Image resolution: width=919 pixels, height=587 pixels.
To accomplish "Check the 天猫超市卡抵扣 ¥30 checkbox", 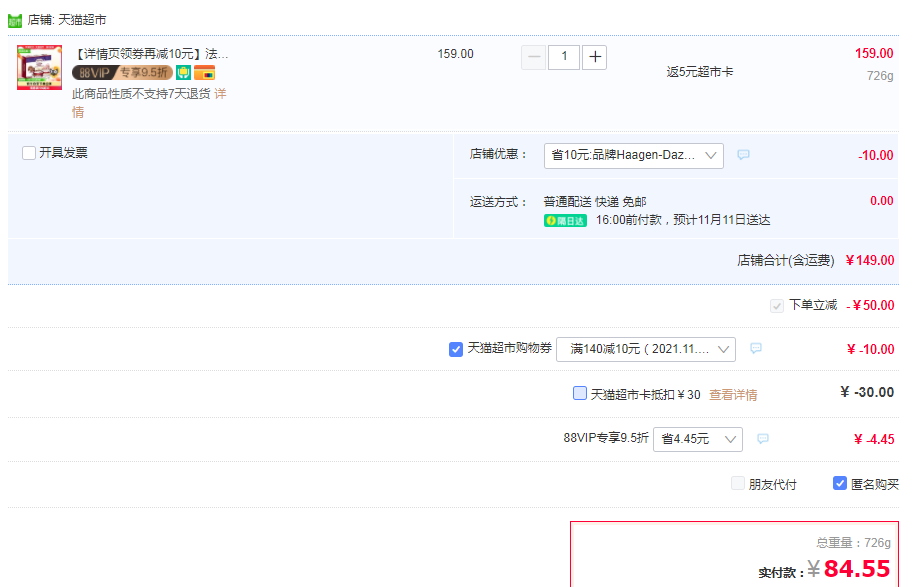I will click(x=580, y=393).
